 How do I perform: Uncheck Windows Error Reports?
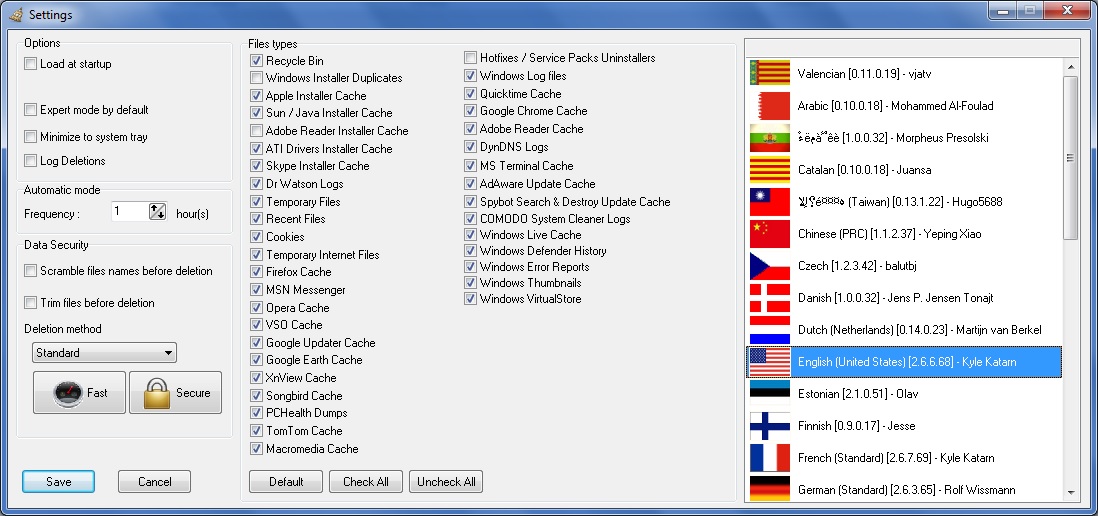[471, 267]
